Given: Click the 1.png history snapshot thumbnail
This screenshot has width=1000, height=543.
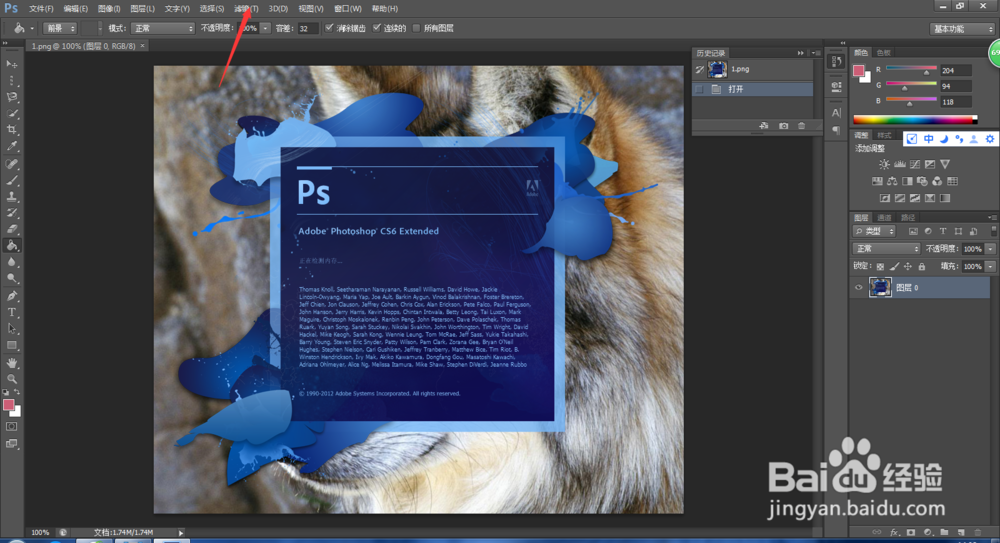Looking at the screenshot, I should [x=717, y=69].
